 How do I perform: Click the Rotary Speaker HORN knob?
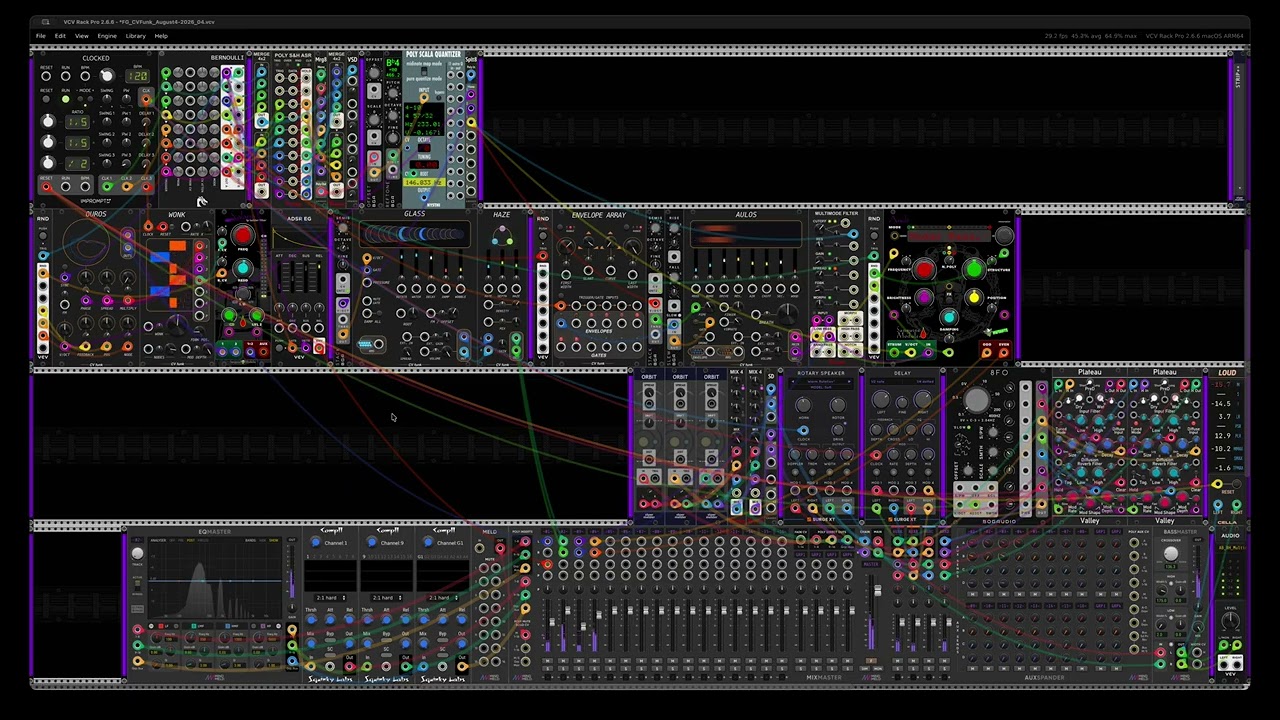803,405
